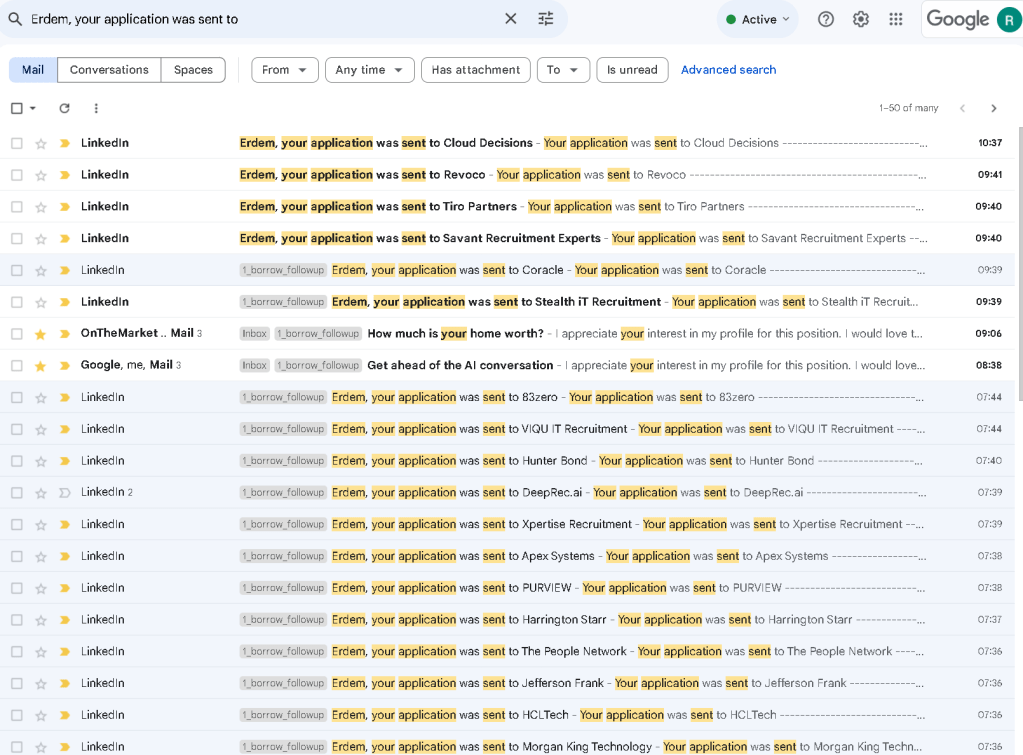Open the How much is your home worth email
Viewport: 1023px width, 755px height.
[508, 334]
